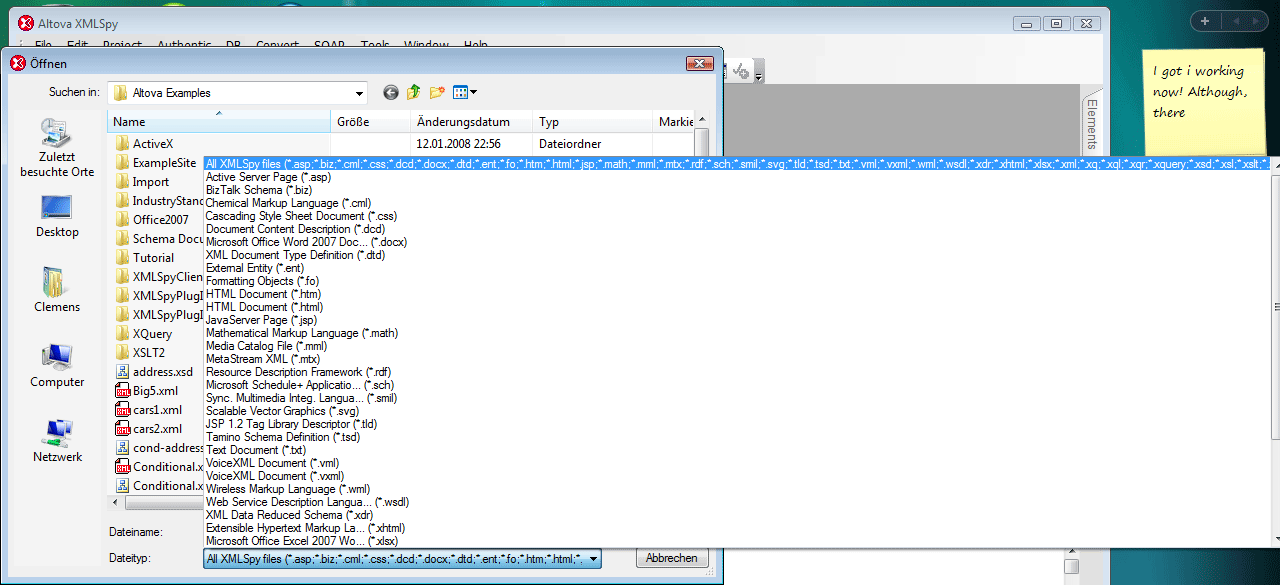Choose Media Catalog File (*.mml) filter
The height and width of the screenshot is (585, 1280).
[x=265, y=346]
